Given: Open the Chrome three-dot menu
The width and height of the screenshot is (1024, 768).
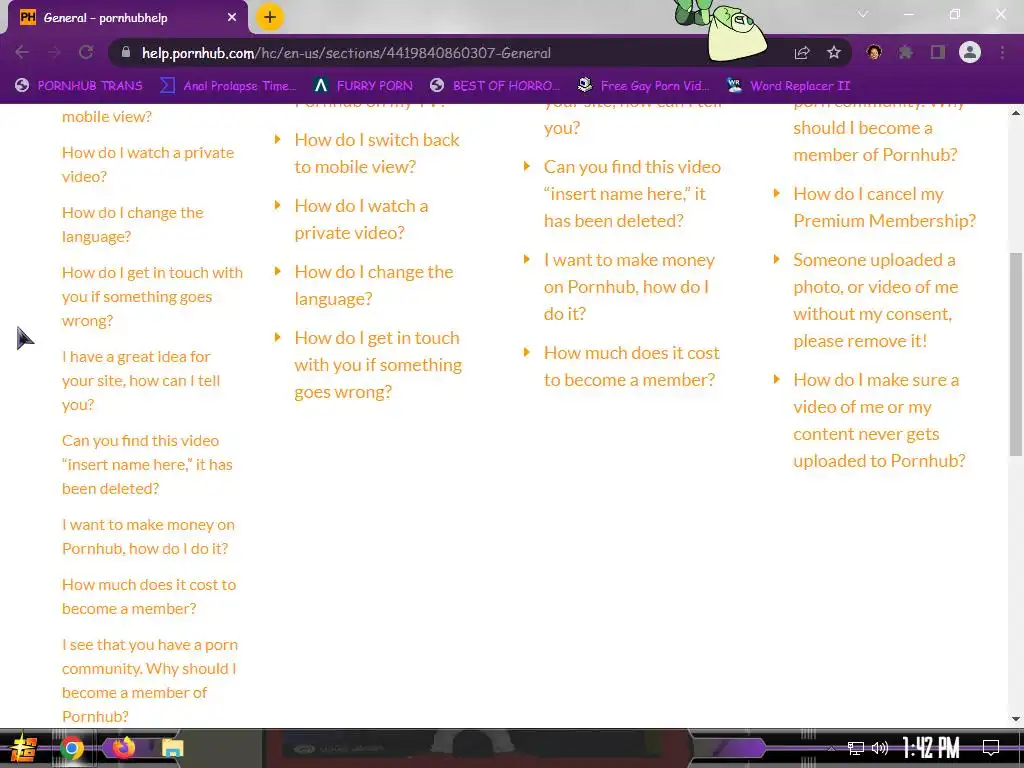Looking at the screenshot, I should tap(1002, 52).
